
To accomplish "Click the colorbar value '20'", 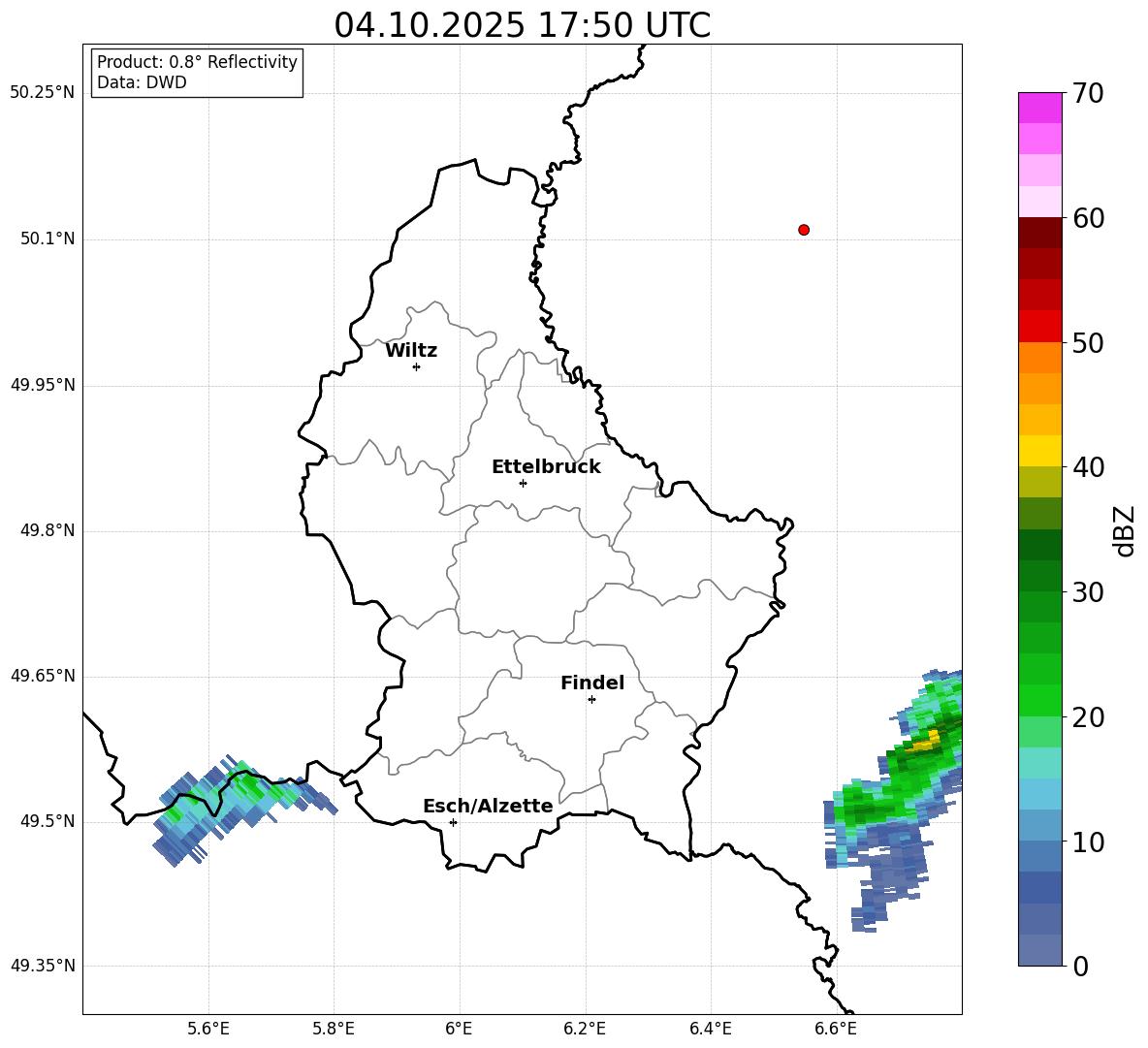I will pos(1088,717).
